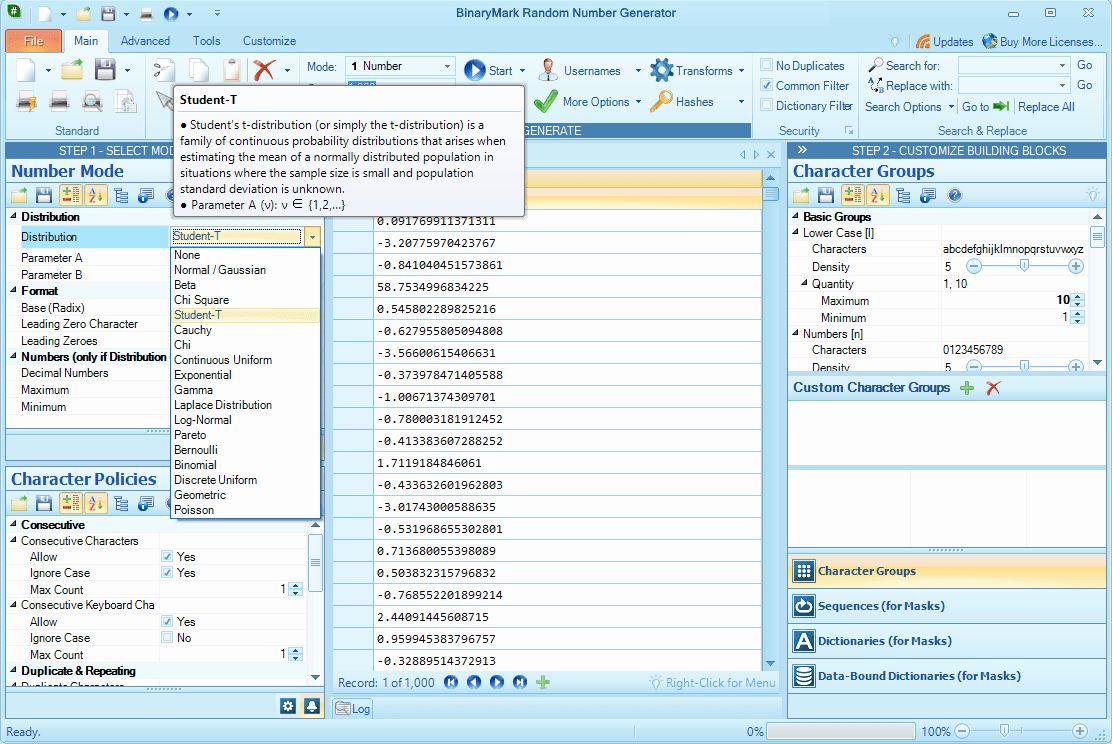Open the Transforms gear icon
The height and width of the screenshot is (744, 1112).
click(660, 69)
